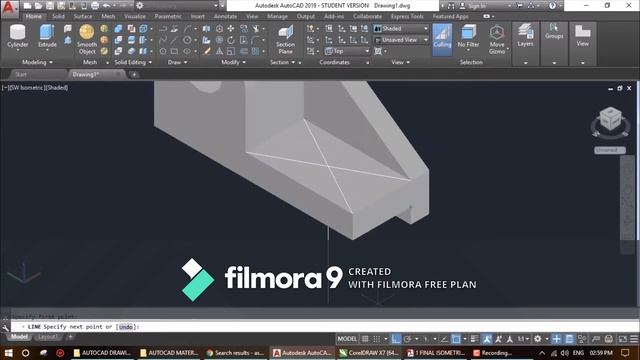This screenshot has height=360, width=640.
Task: Click the Plot printer icon in quick access
Action: 95,6
